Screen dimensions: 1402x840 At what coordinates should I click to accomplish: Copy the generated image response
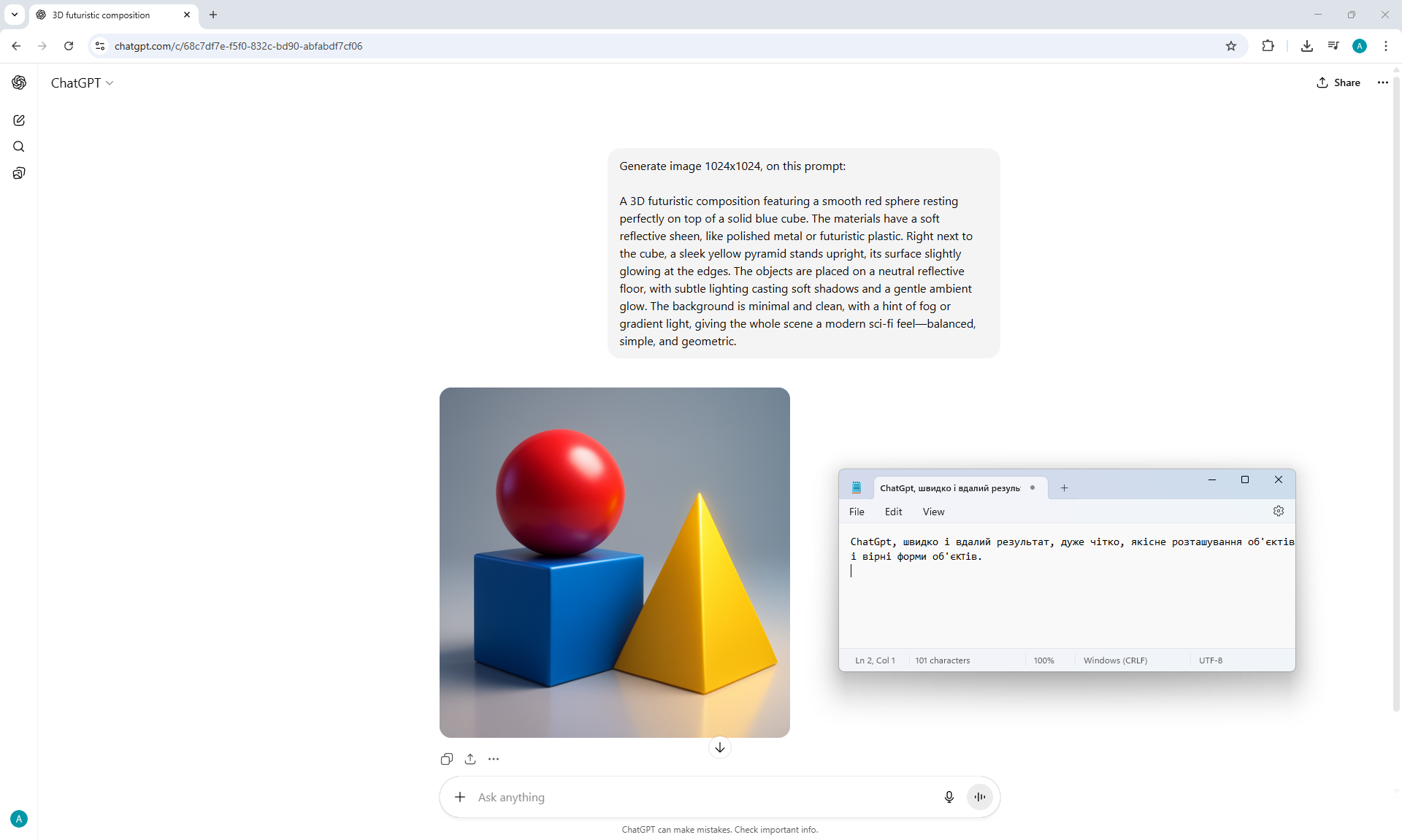447,759
